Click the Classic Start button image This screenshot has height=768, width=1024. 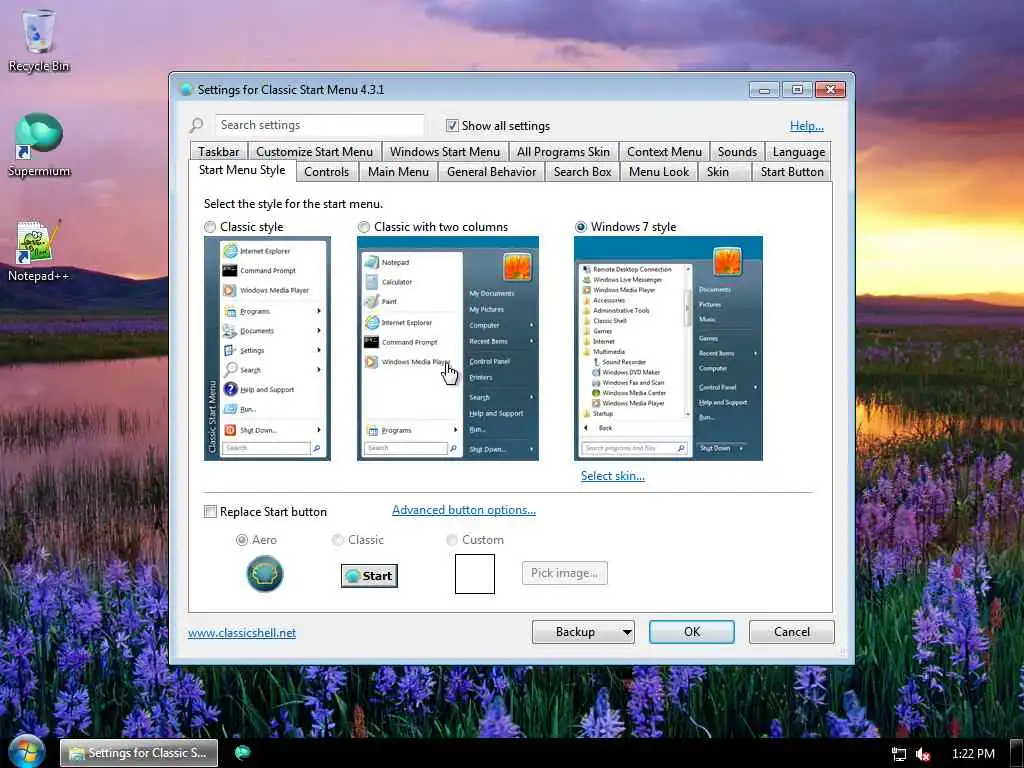[x=369, y=575]
